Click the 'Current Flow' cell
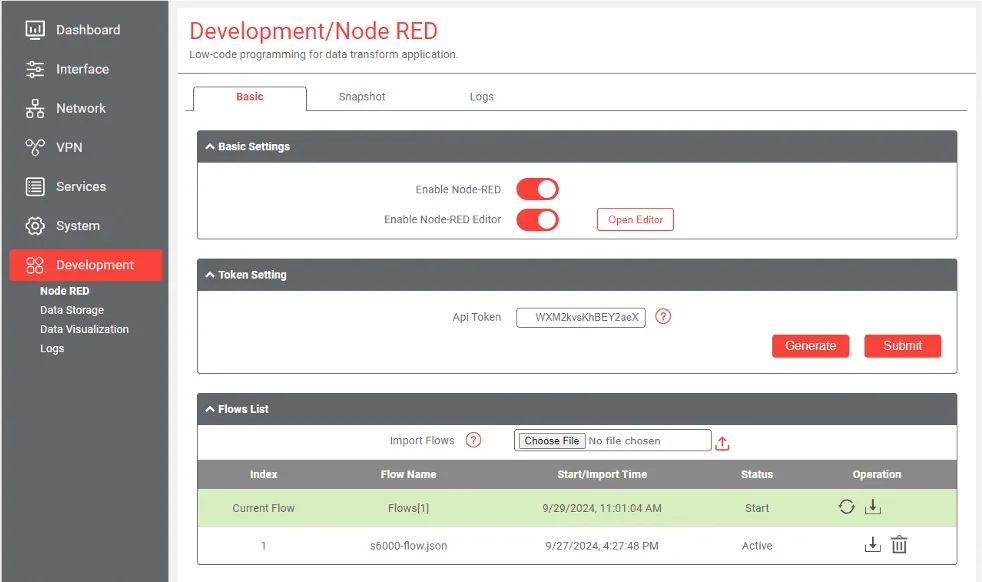Screen dimensions: 982x582 tap(264, 508)
